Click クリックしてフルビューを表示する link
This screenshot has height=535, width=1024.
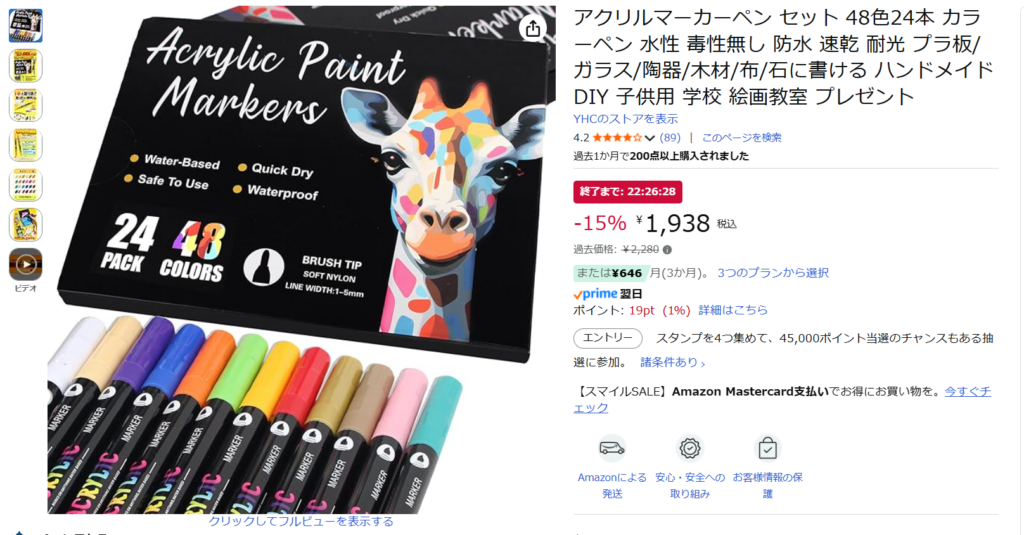[301, 521]
